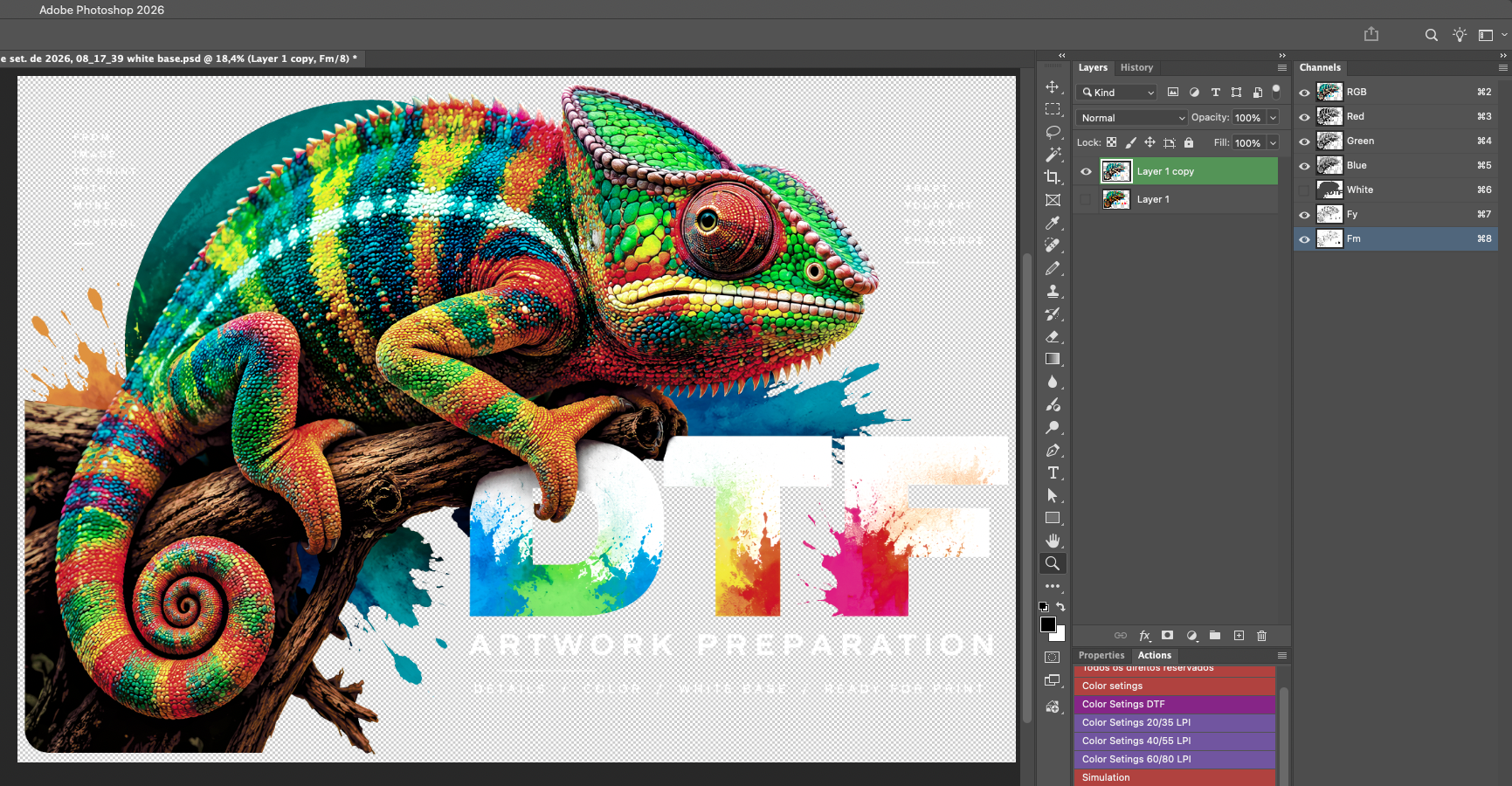
Task: Select the Clone Stamp tool
Action: (1053, 291)
